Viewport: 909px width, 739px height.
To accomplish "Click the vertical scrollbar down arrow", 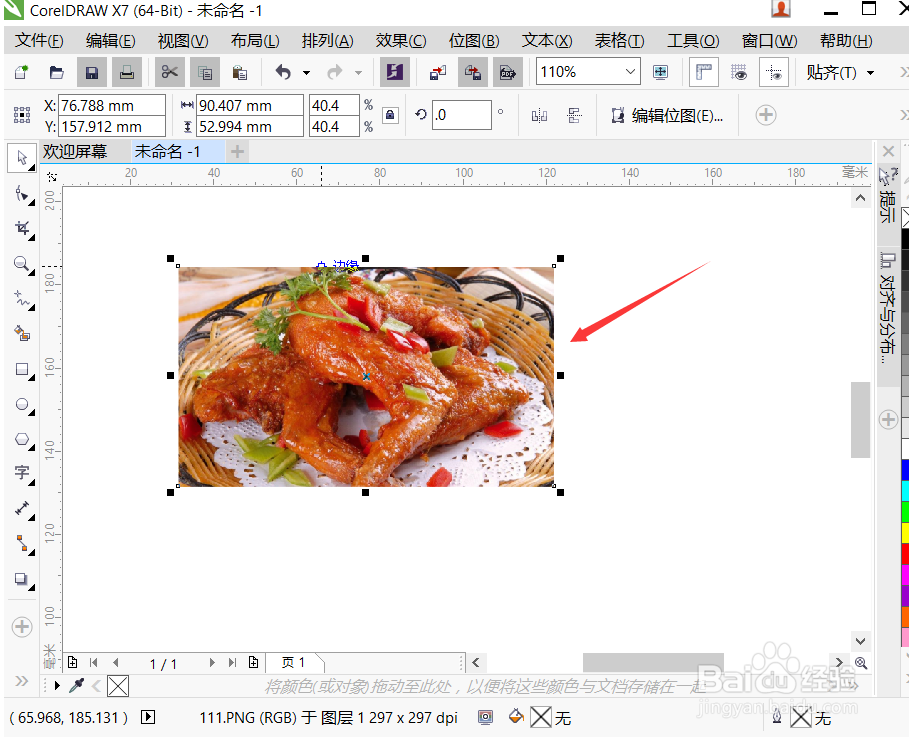I will click(x=860, y=641).
